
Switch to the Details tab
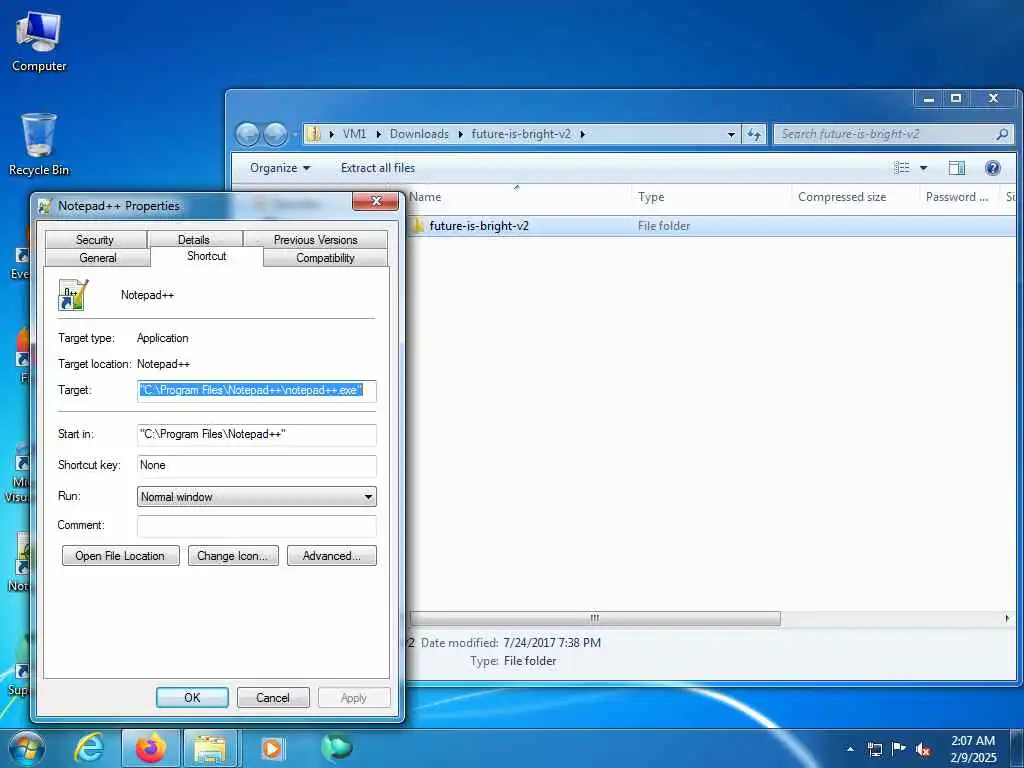click(x=194, y=240)
